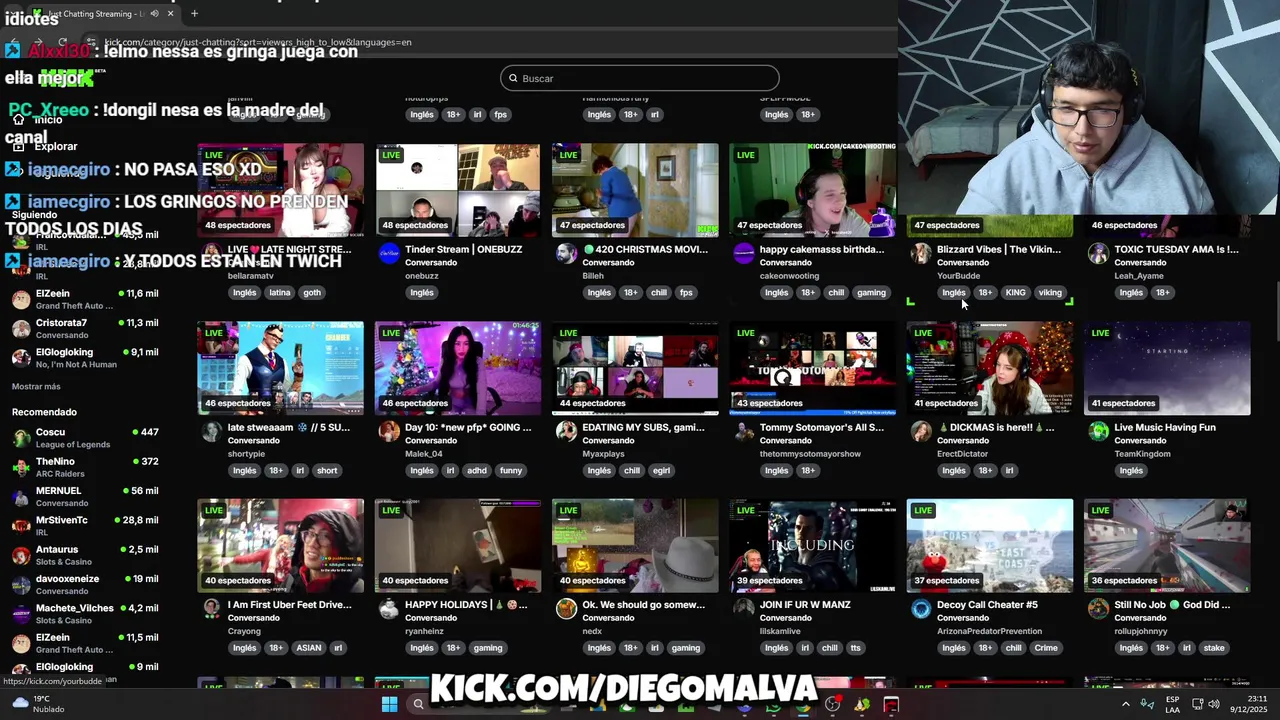Open Coscu's channel avatar in Recomendado
The width and height of the screenshot is (1280, 720).
point(21,438)
